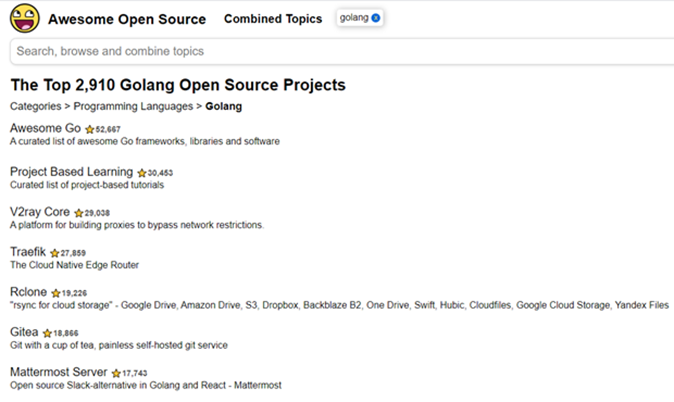Click 'Git with a cup of tea' description
Image resolution: width=674 pixels, height=402 pixels.
point(119,345)
